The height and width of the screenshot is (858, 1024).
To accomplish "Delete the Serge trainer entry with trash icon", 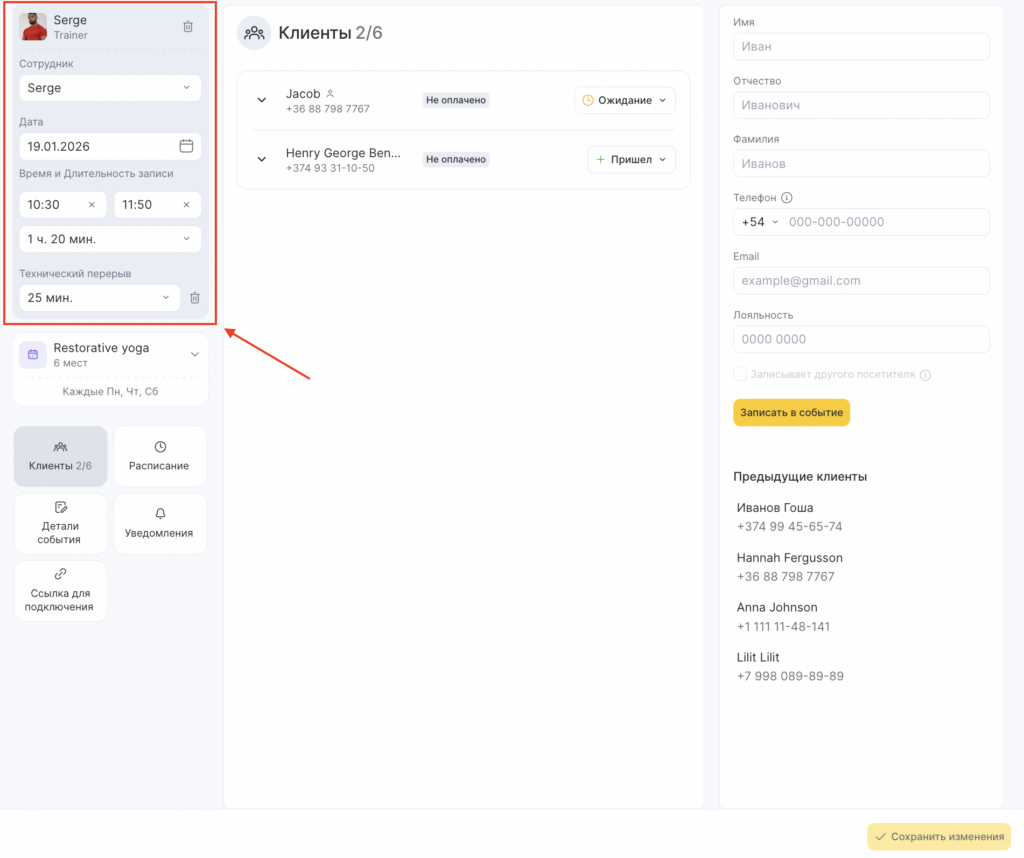I will click(188, 27).
